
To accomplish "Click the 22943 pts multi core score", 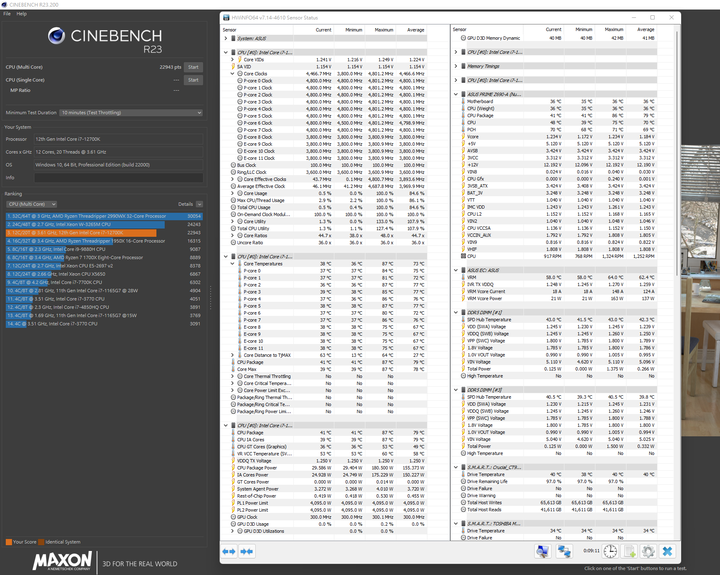I will pos(170,67).
